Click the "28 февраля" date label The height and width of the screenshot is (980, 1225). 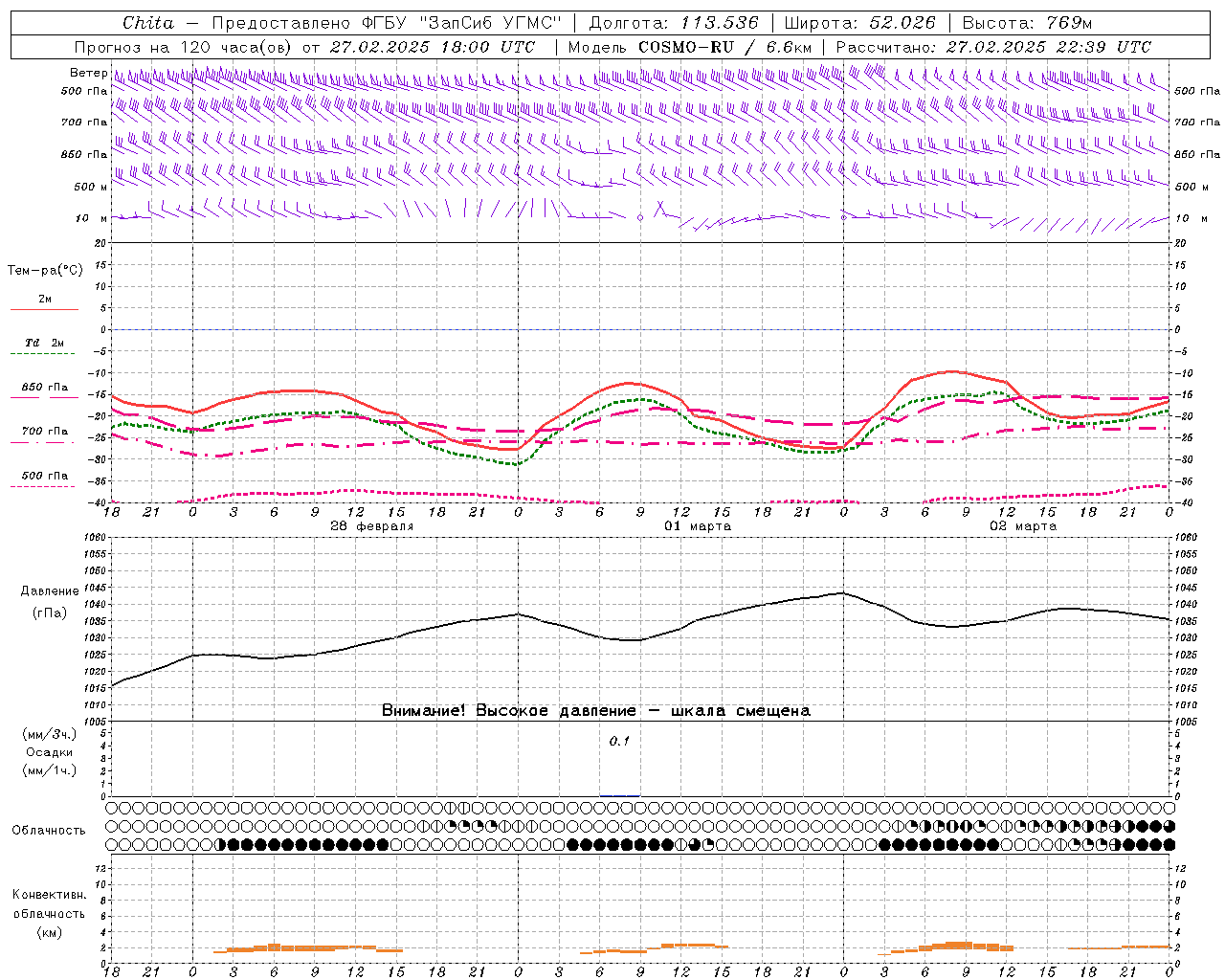(372, 526)
